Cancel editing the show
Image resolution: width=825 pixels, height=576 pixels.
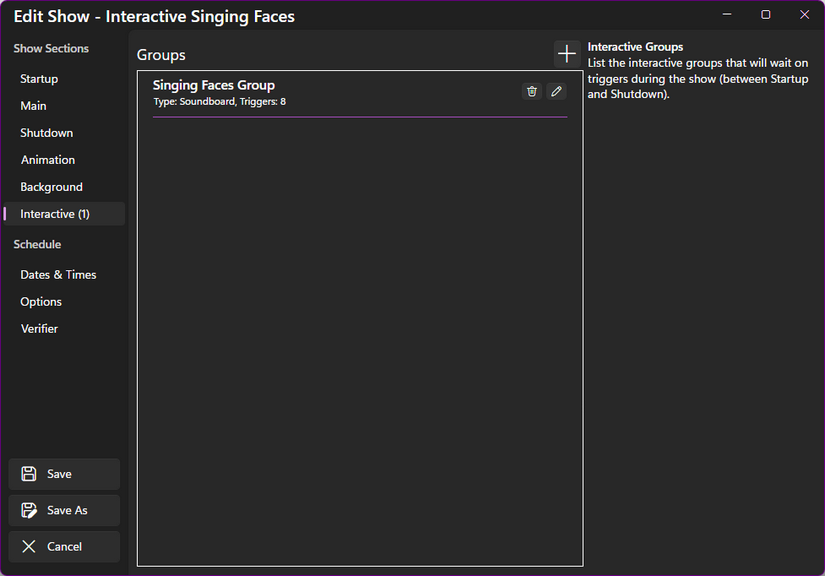point(64,546)
